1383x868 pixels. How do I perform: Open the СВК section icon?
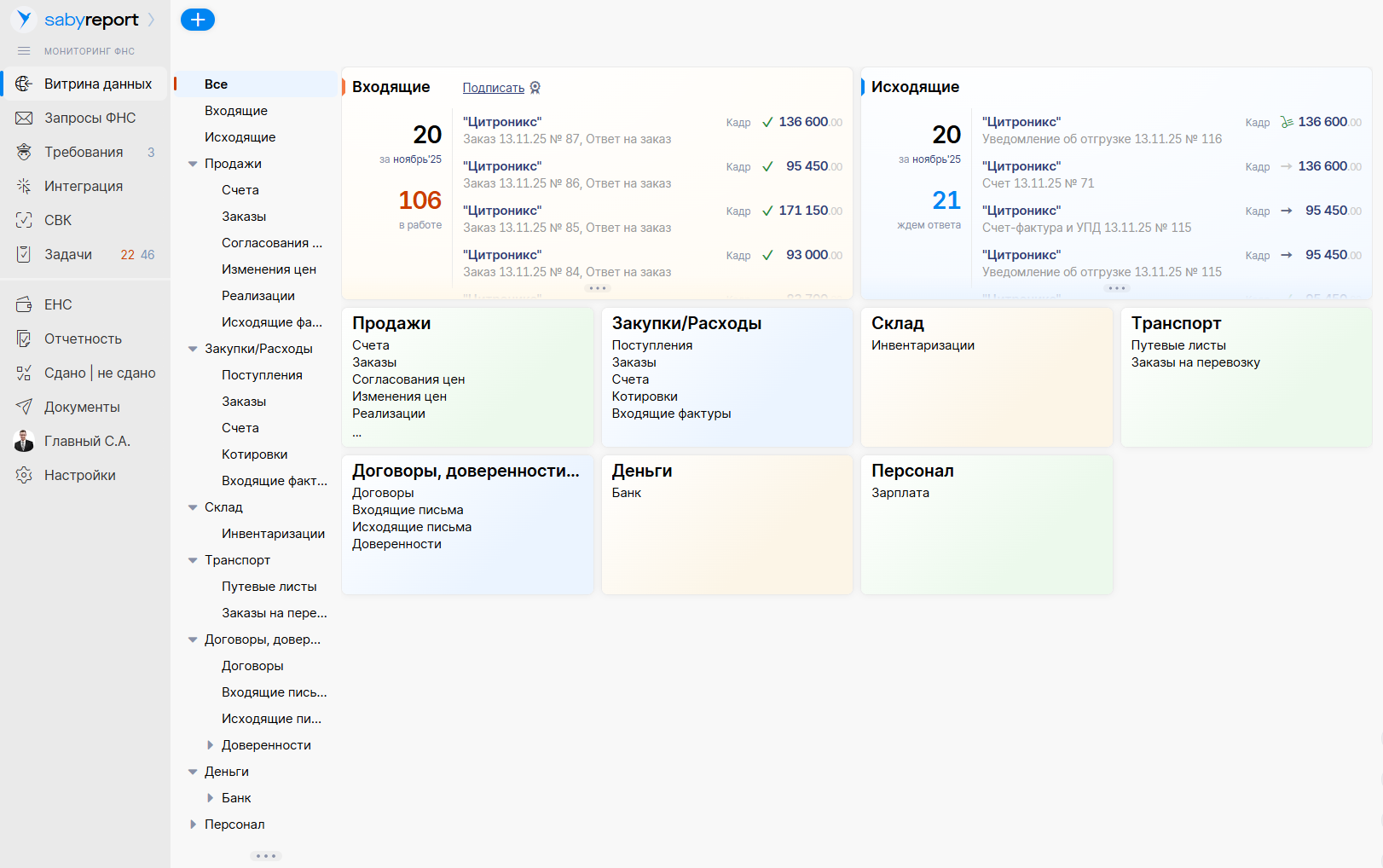[x=24, y=220]
